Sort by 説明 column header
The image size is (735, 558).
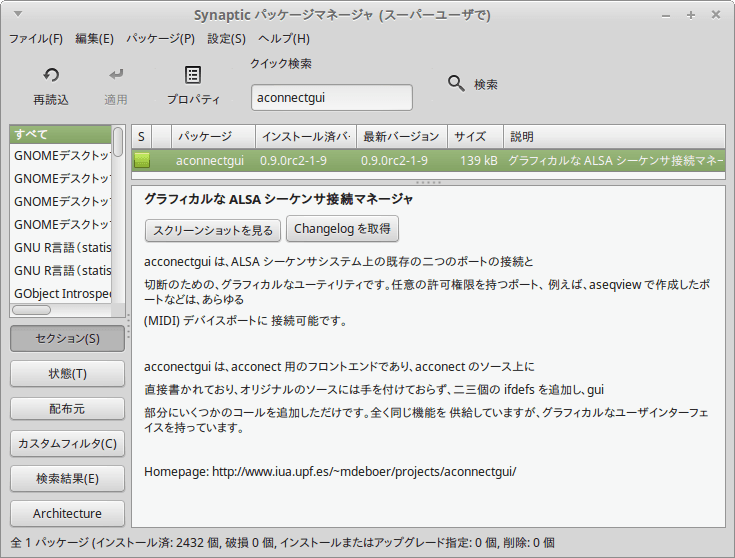point(614,137)
